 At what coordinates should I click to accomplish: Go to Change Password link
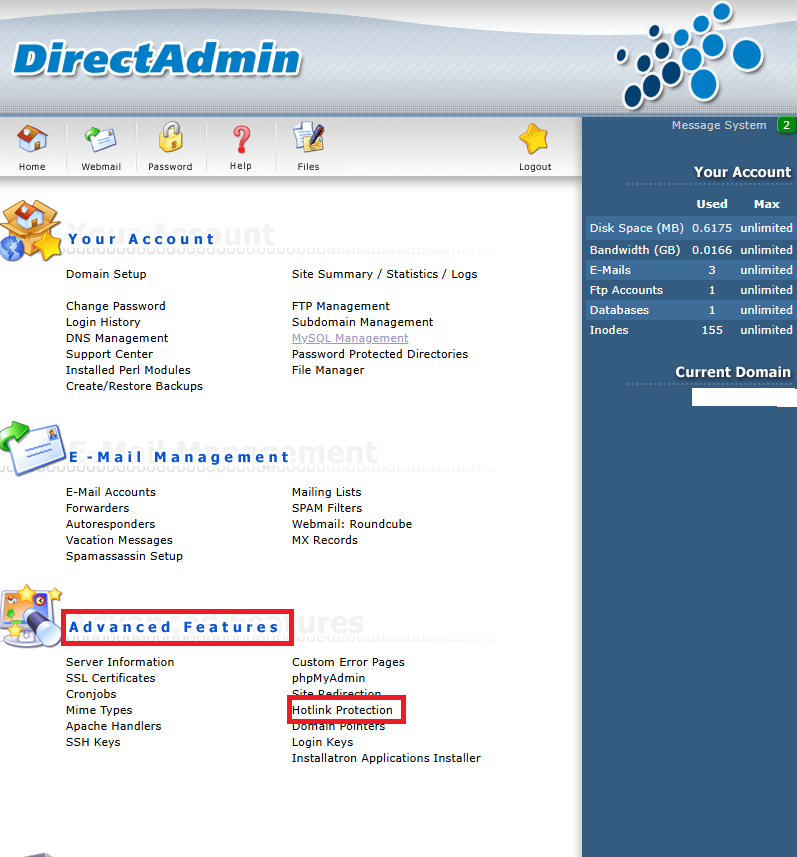point(116,306)
